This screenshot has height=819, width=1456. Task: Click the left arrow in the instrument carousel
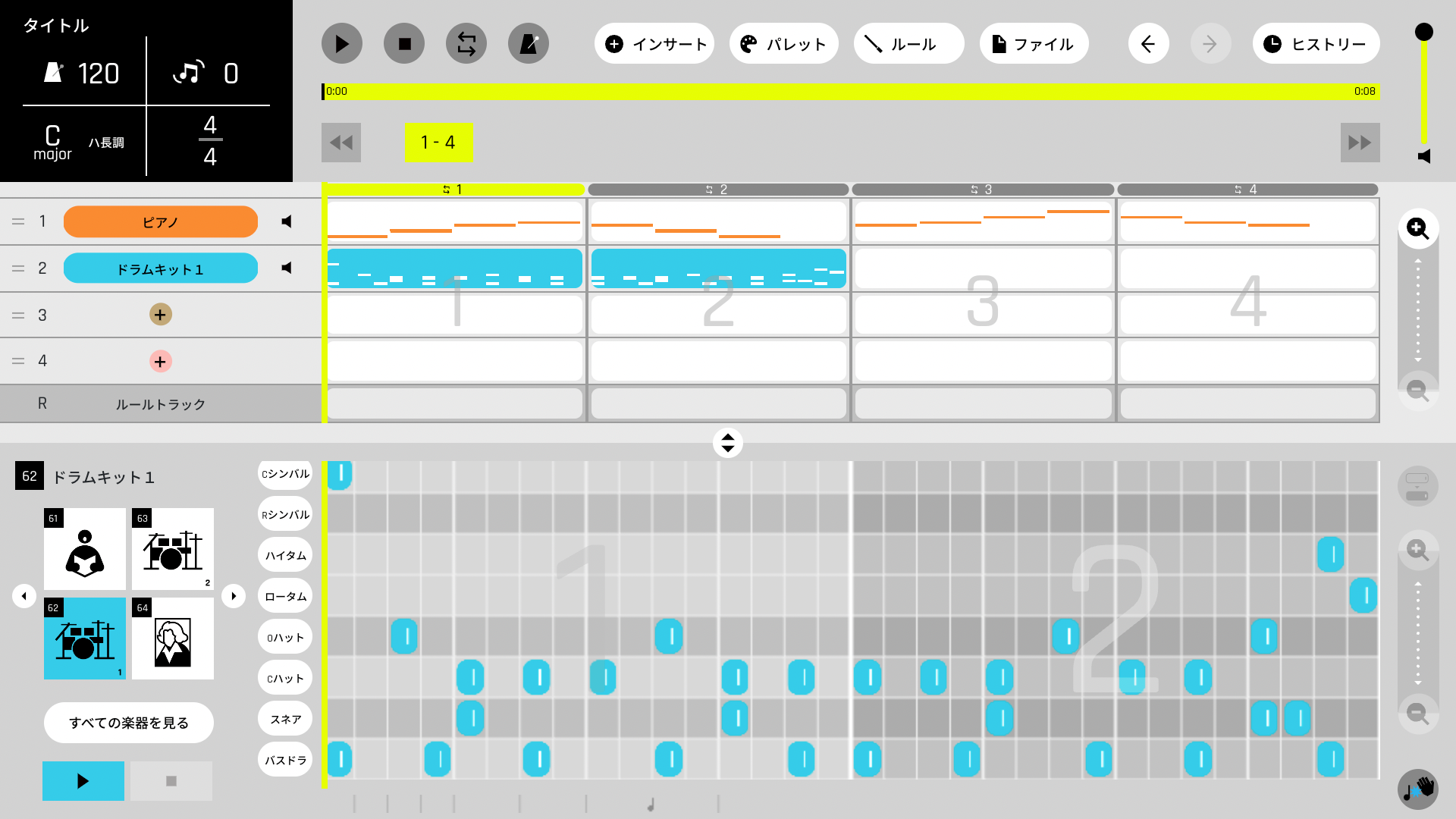tap(24, 596)
